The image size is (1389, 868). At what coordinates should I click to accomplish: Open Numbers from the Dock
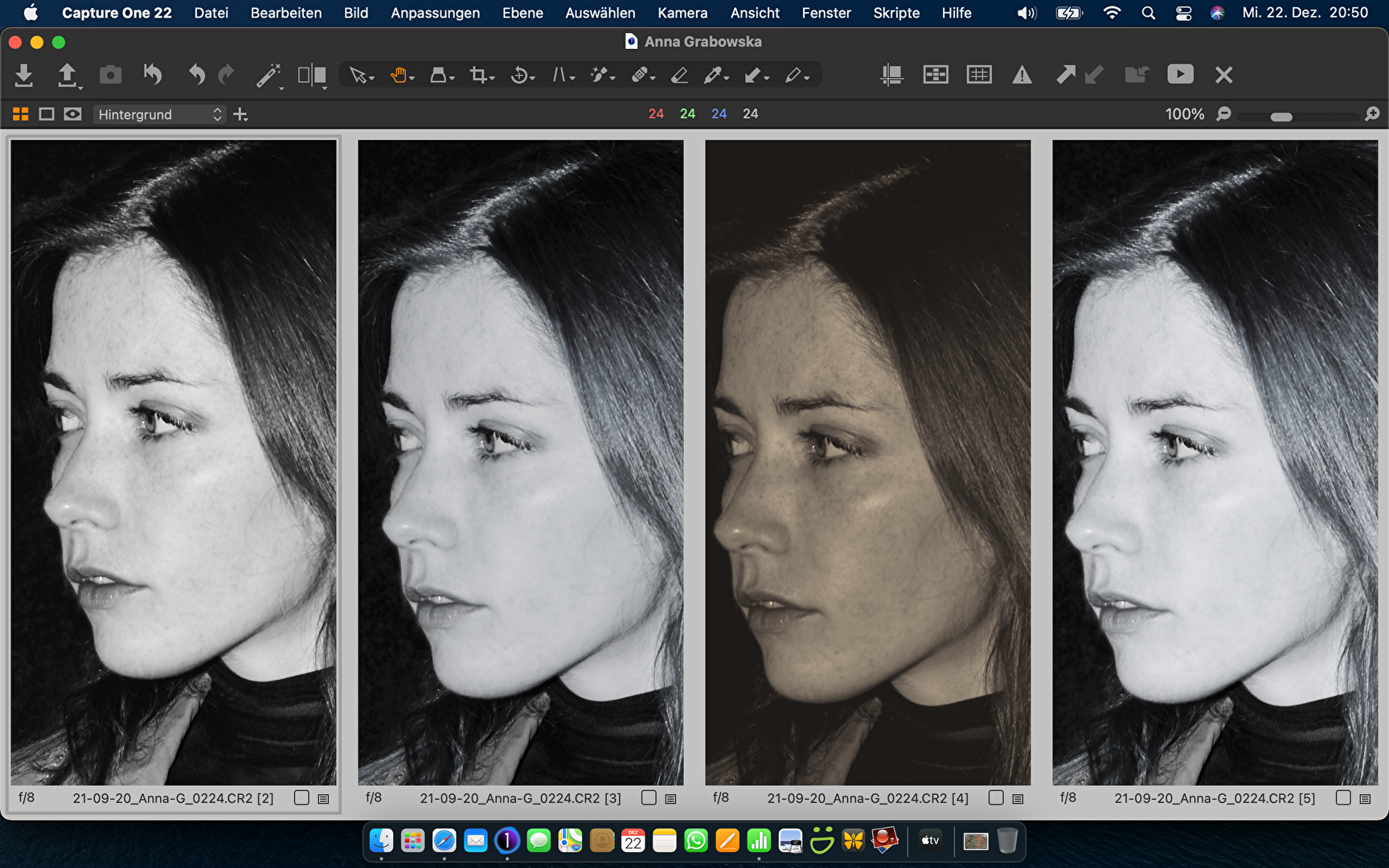pos(759,841)
